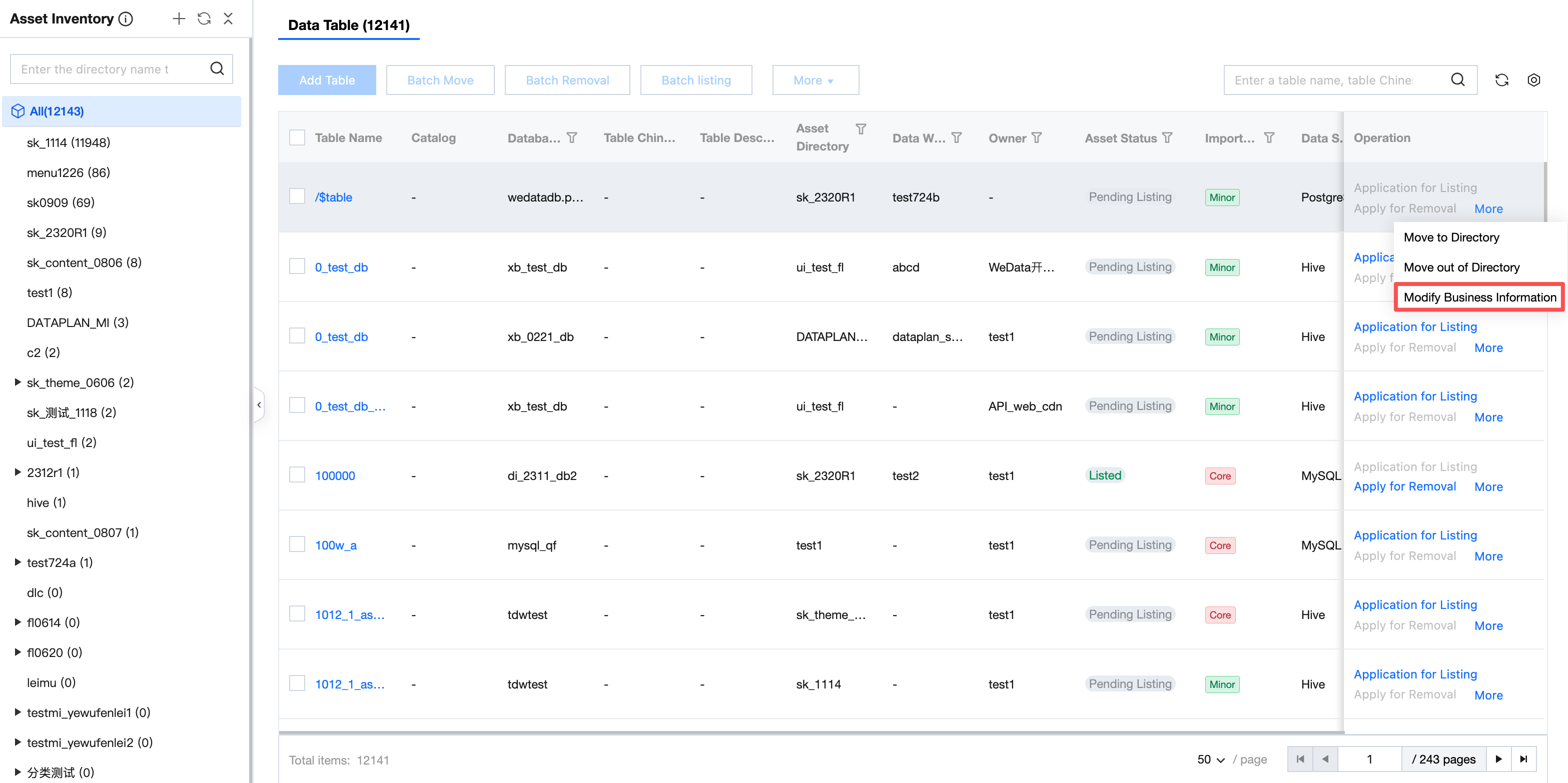This screenshot has height=783, width=1568.
Task: Tick the checkbox for 100w_a row
Action: [297, 544]
